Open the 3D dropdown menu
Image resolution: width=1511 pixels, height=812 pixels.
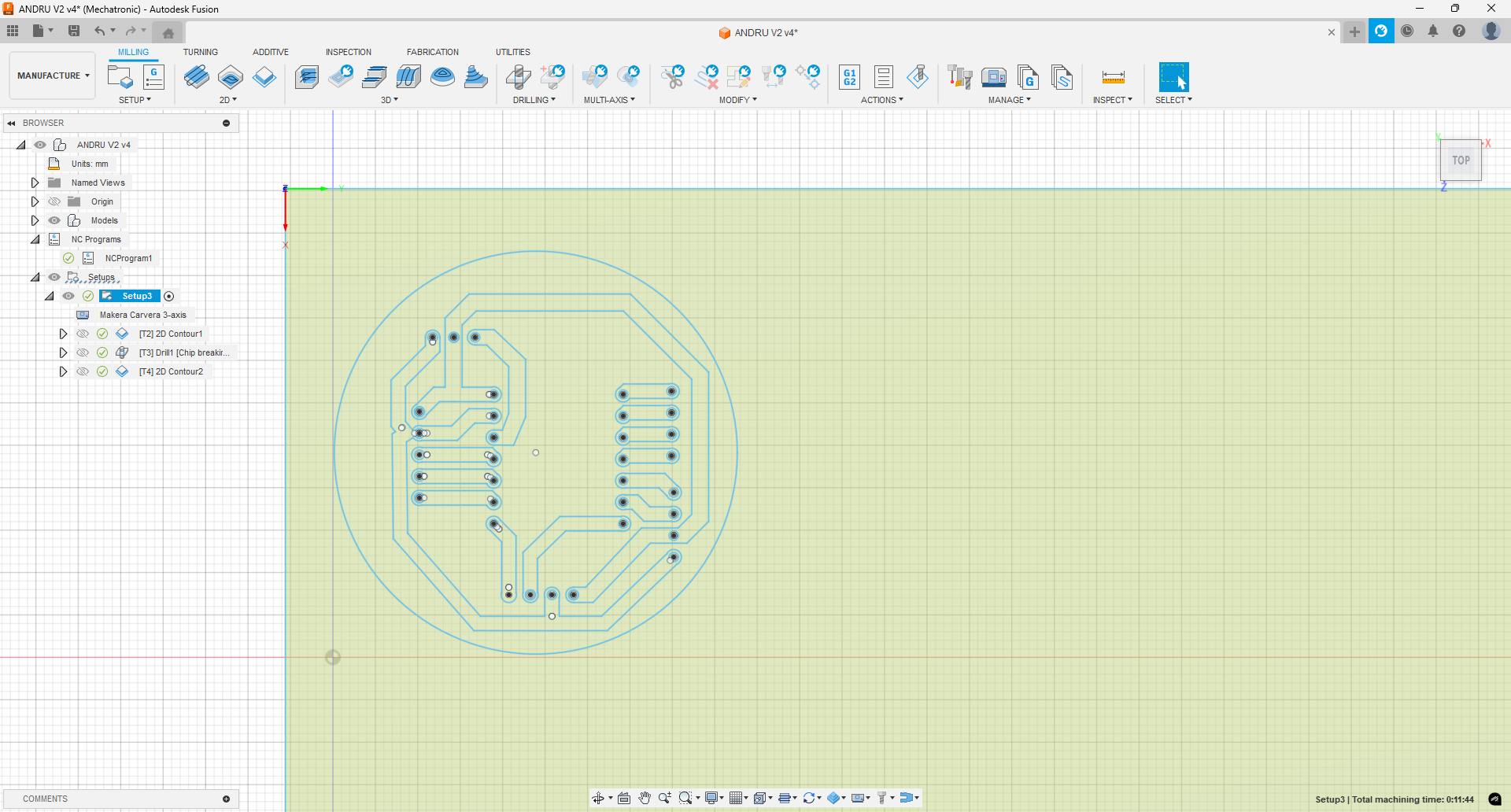[390, 100]
